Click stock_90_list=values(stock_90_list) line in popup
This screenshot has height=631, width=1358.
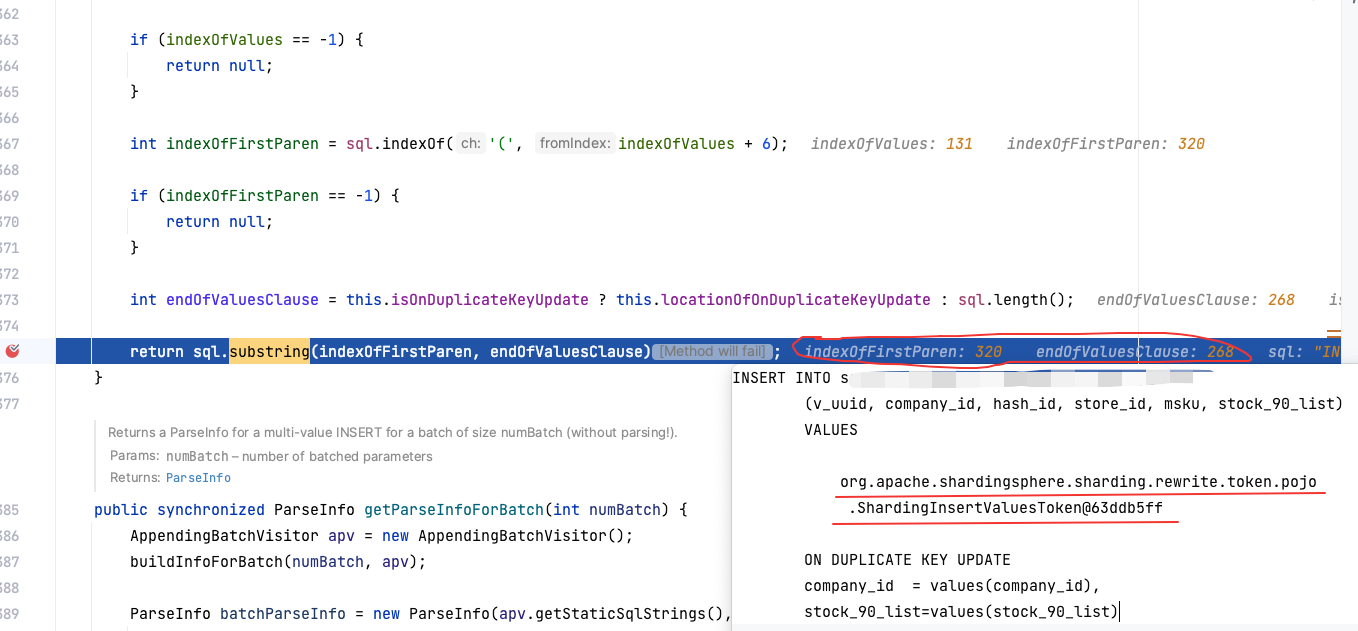pos(962,612)
